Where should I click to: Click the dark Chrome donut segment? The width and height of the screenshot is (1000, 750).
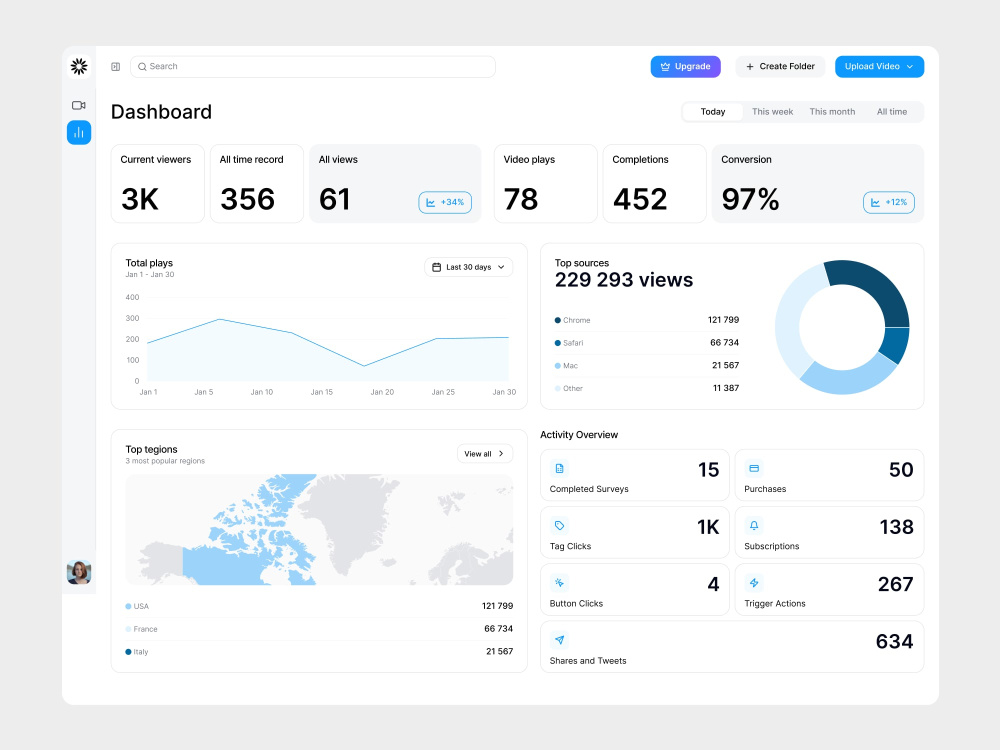(x=879, y=288)
